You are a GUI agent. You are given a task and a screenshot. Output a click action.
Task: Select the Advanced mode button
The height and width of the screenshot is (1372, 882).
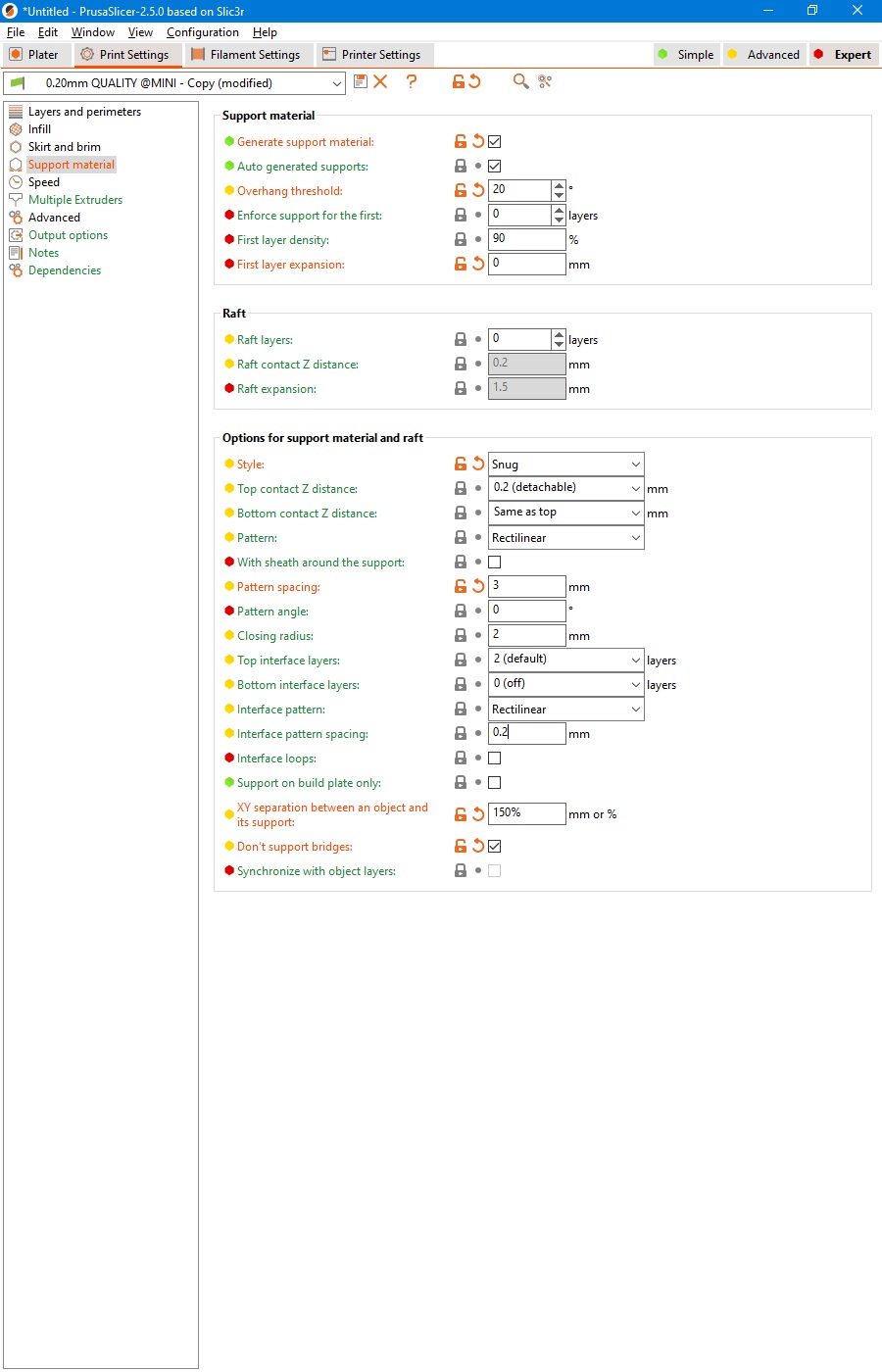763,55
